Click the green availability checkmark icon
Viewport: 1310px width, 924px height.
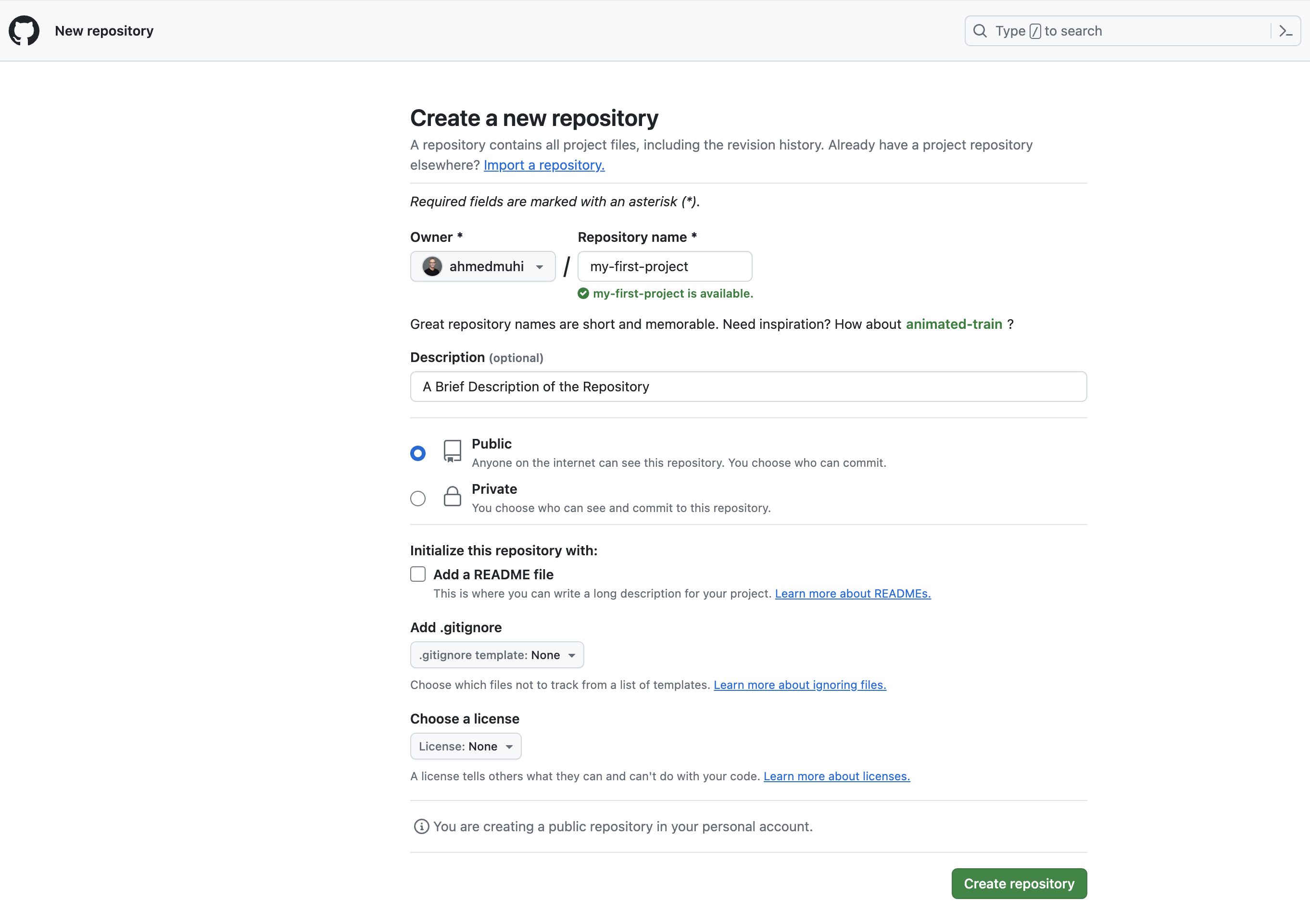point(583,293)
